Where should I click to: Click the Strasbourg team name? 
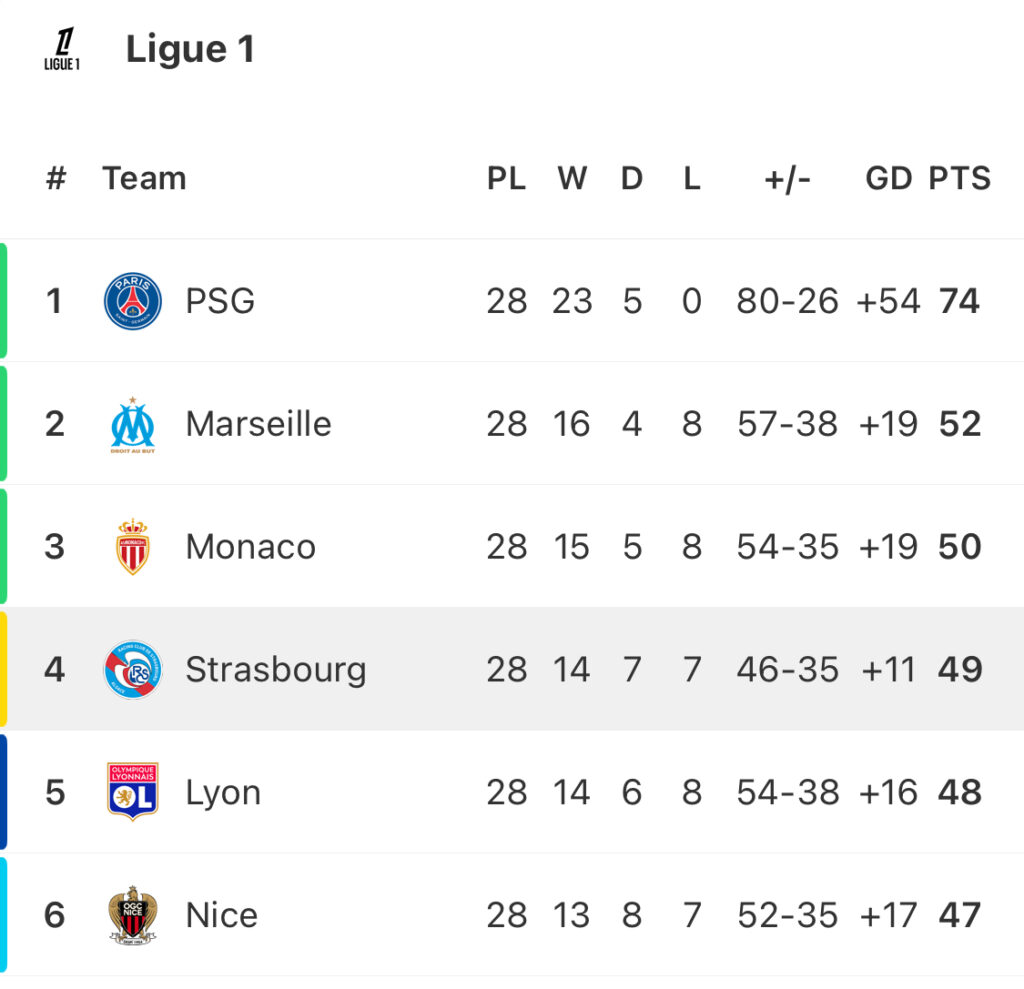[x=276, y=670]
